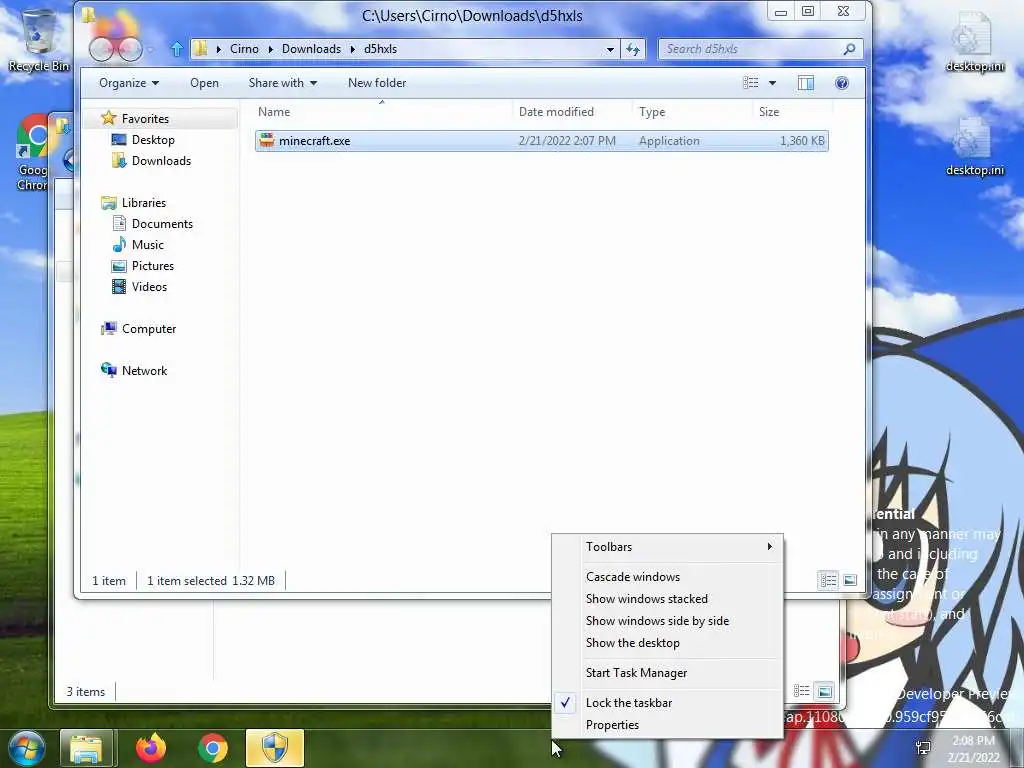Screen dimensions: 1024x768
Task: Click the 1,360 KB size cell
Action: [x=802, y=140]
